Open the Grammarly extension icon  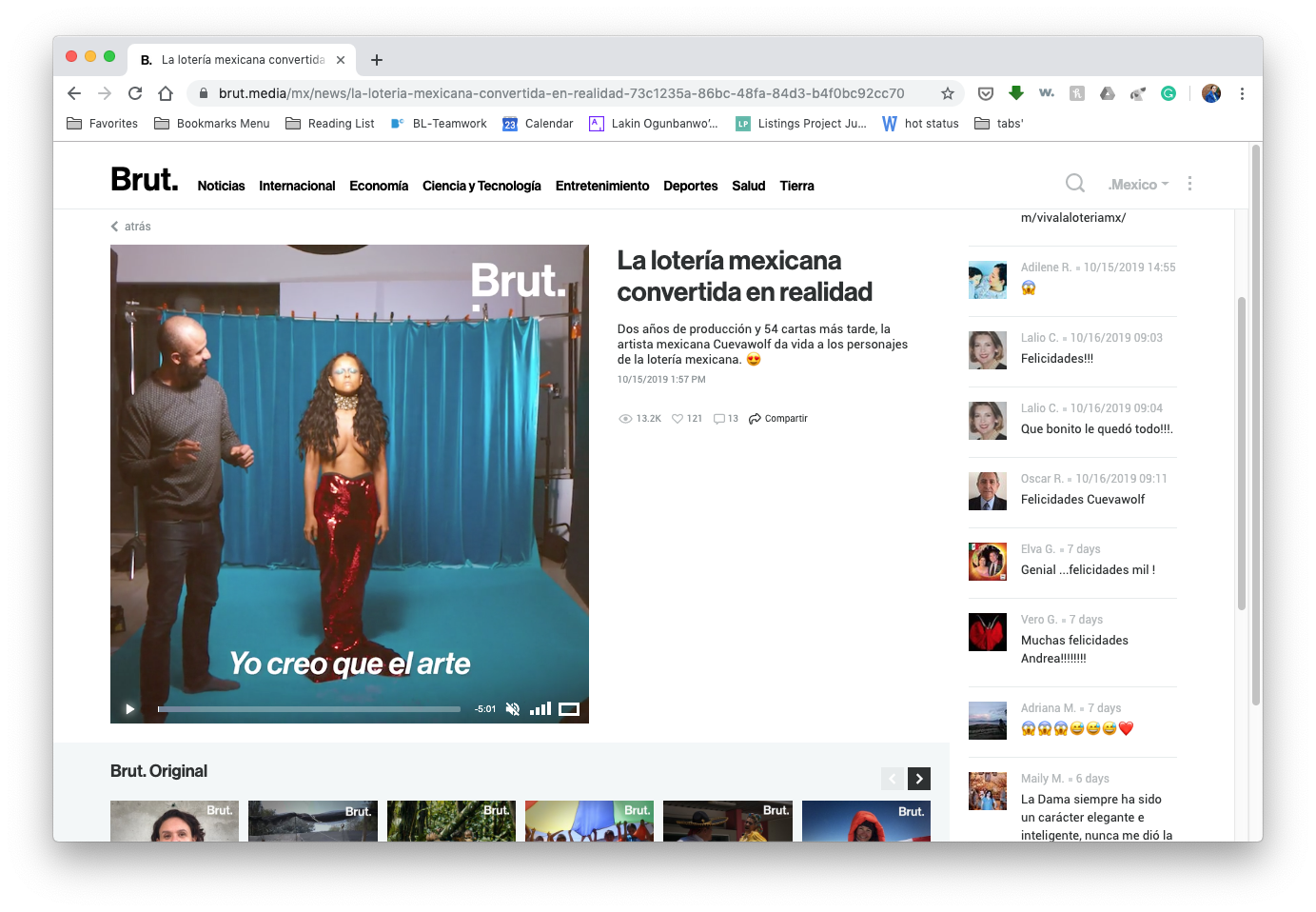[x=1169, y=93]
